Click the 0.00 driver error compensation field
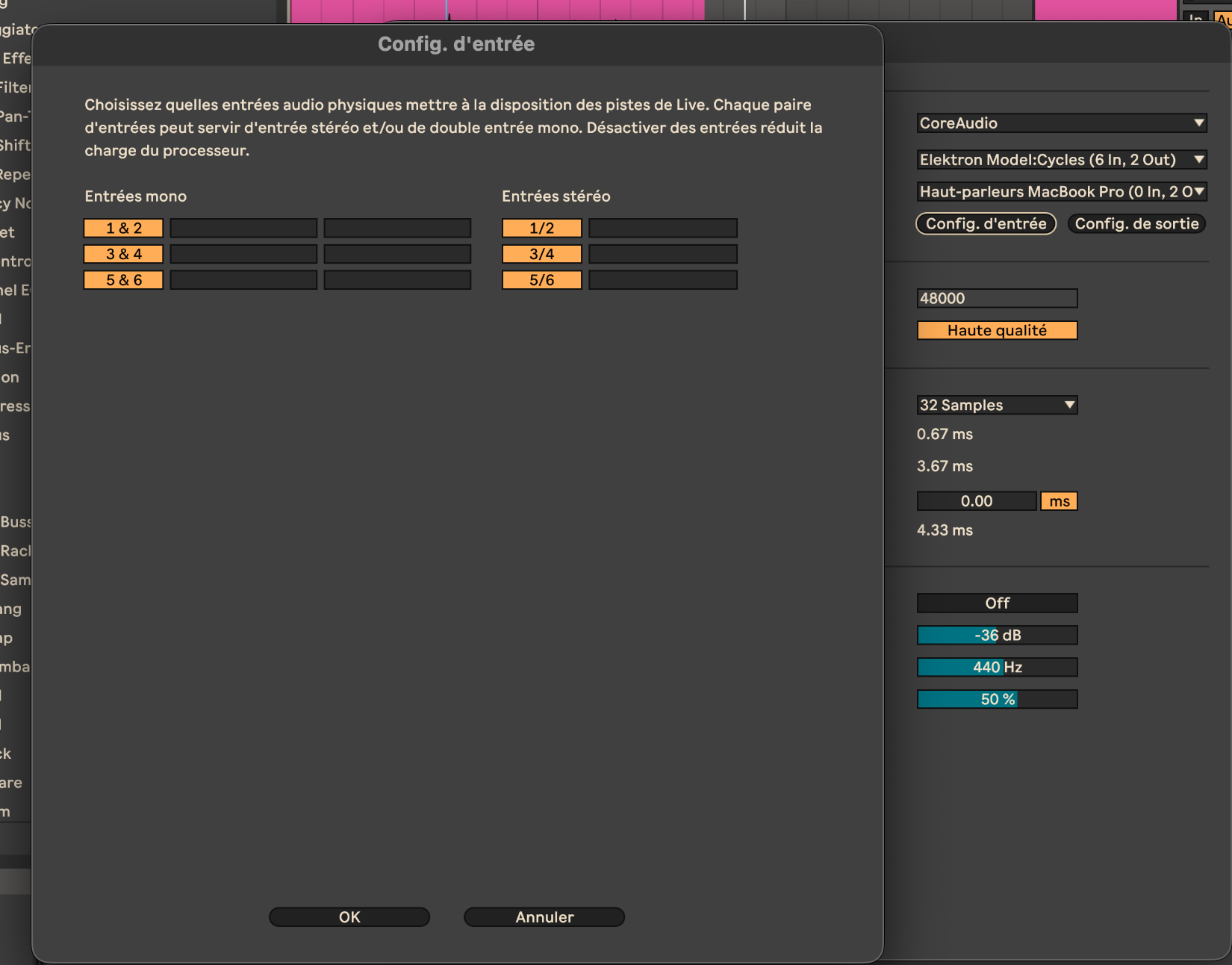The image size is (1232, 965). tap(977, 501)
